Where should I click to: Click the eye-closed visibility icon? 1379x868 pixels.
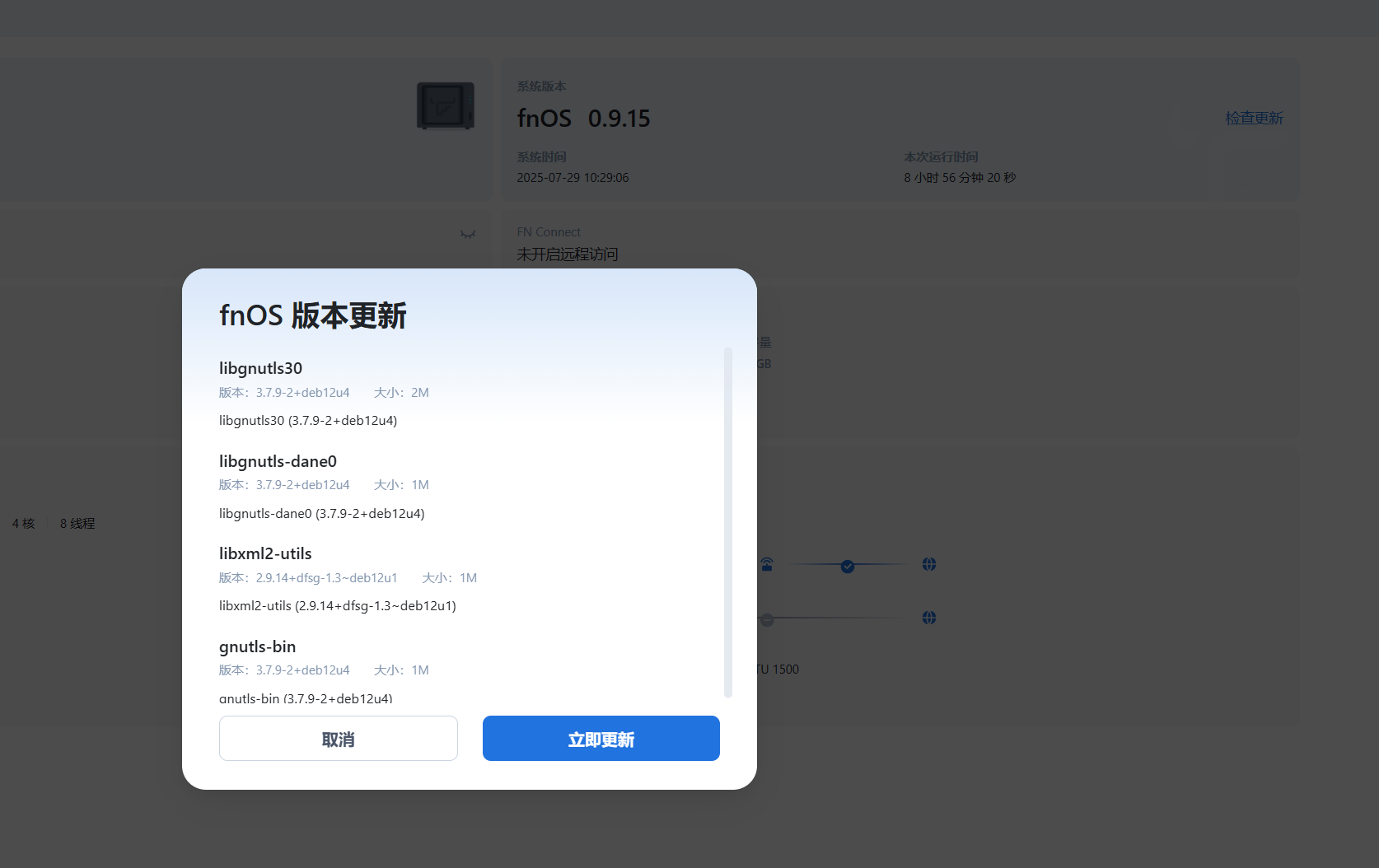tap(468, 235)
